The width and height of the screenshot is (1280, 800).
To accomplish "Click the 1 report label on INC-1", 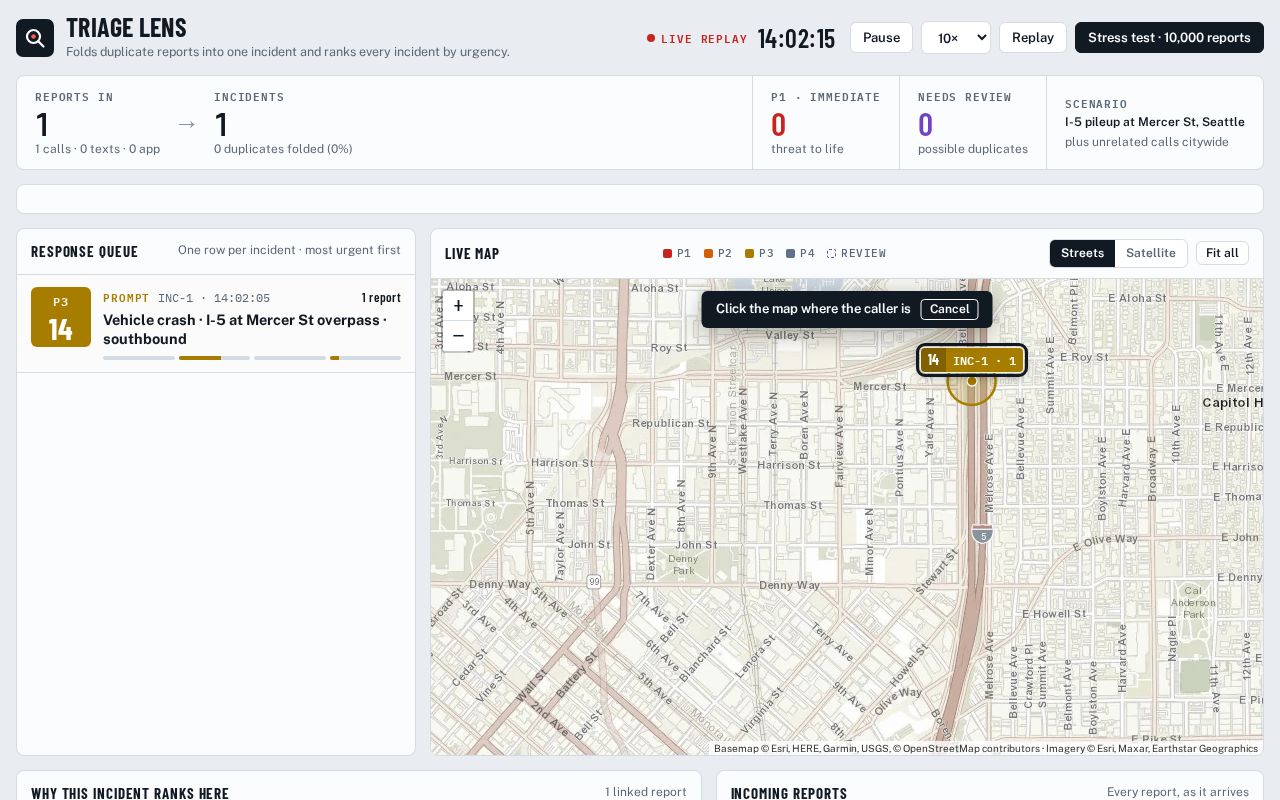I will (381, 298).
